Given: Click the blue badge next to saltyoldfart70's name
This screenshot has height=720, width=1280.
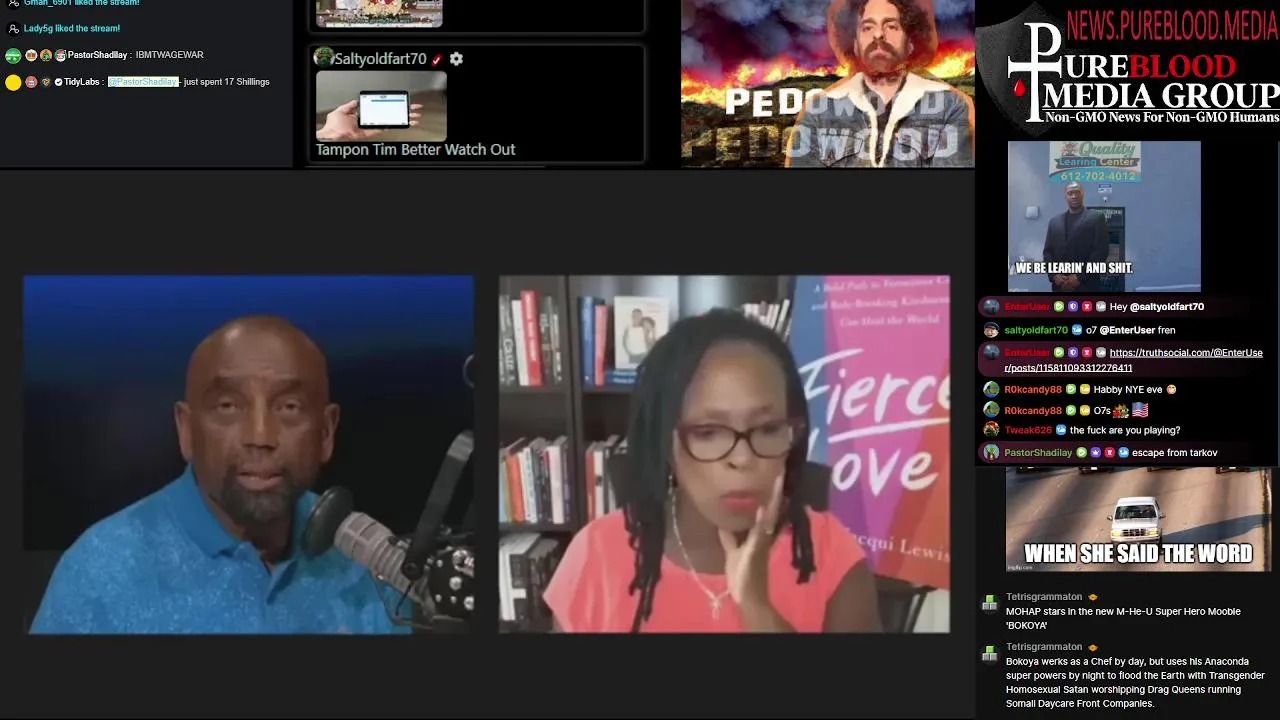Looking at the screenshot, I should pyautogui.click(x=1077, y=330).
